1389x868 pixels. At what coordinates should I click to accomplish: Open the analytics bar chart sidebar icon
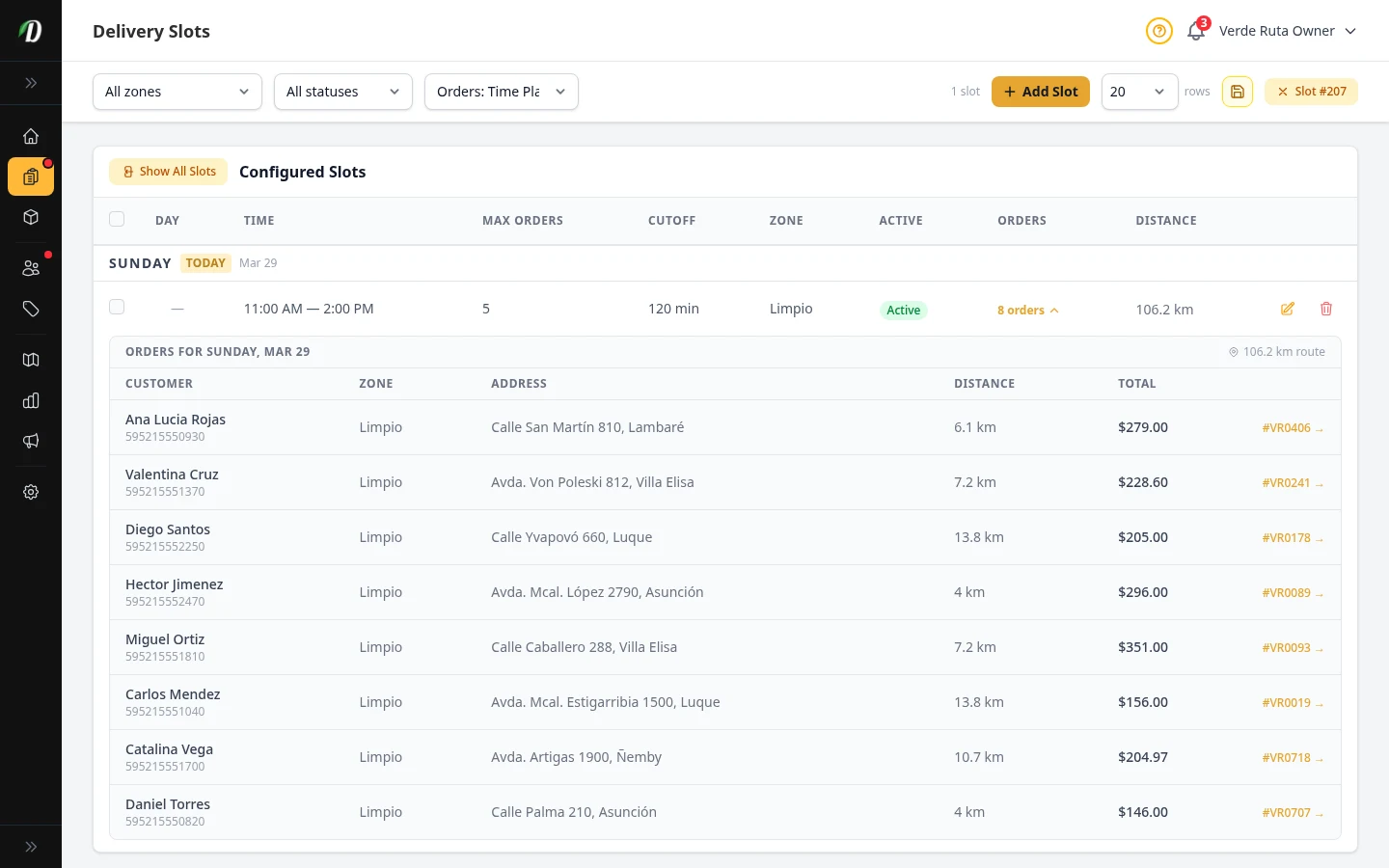(31, 400)
